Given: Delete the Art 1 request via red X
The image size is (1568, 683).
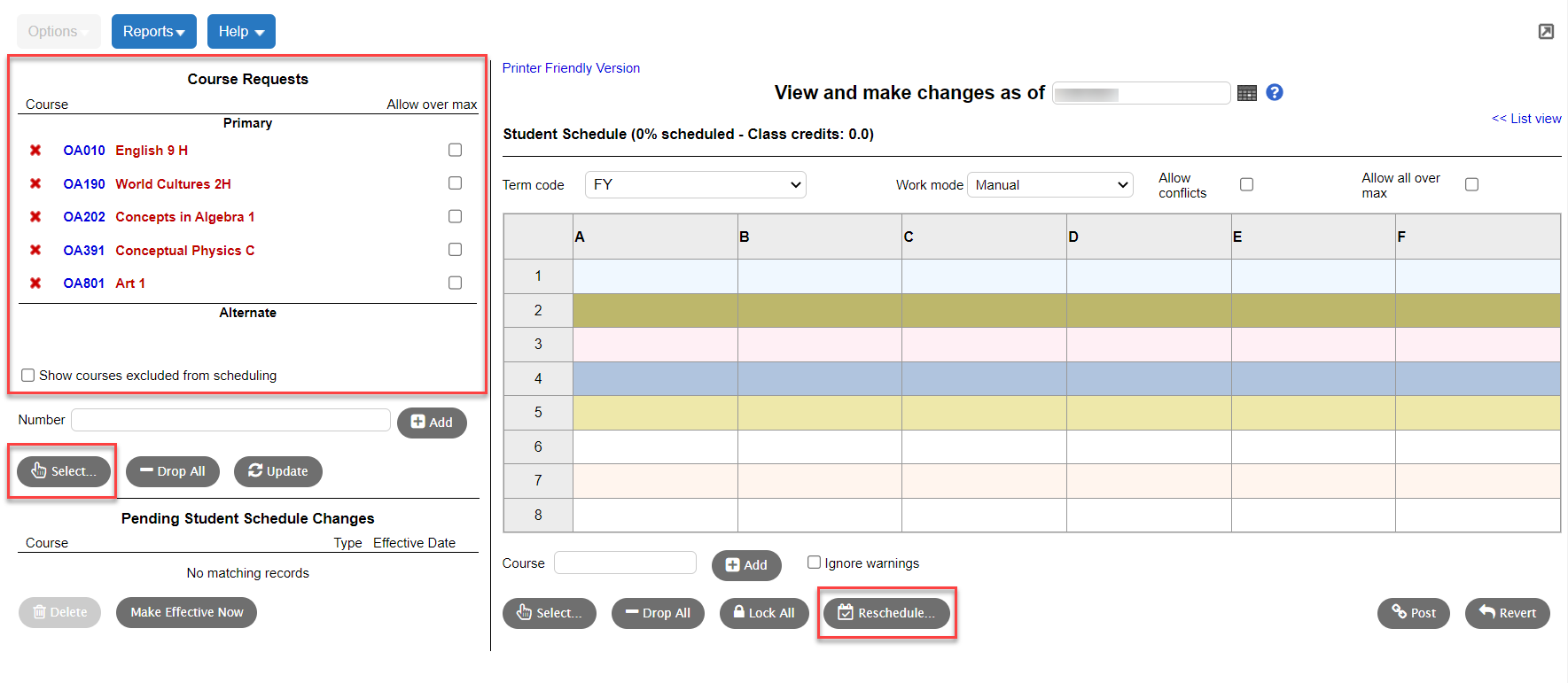Looking at the screenshot, I should (35, 283).
